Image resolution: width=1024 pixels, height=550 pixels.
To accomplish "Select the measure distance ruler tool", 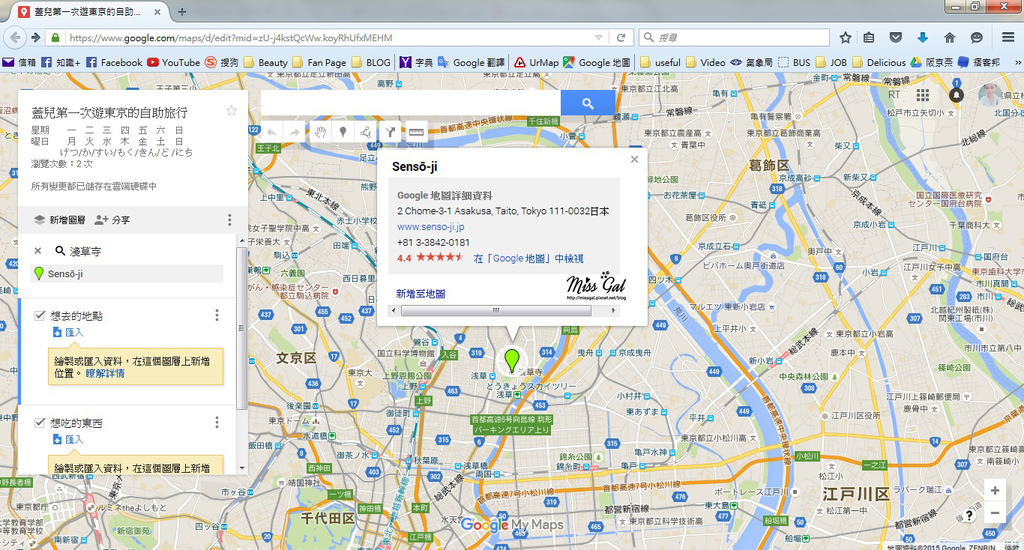I will [416, 133].
